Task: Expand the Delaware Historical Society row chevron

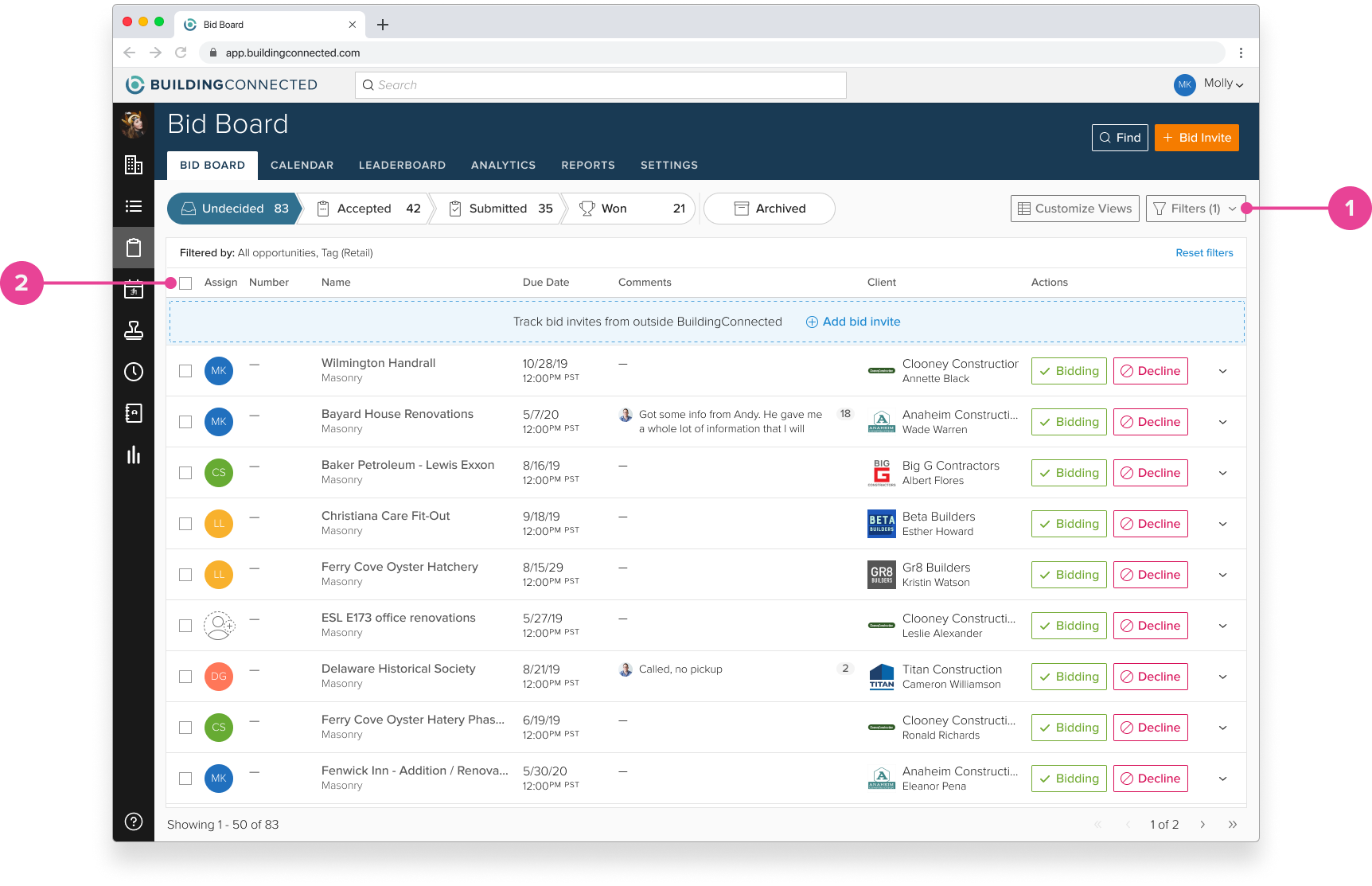Action: [1223, 677]
